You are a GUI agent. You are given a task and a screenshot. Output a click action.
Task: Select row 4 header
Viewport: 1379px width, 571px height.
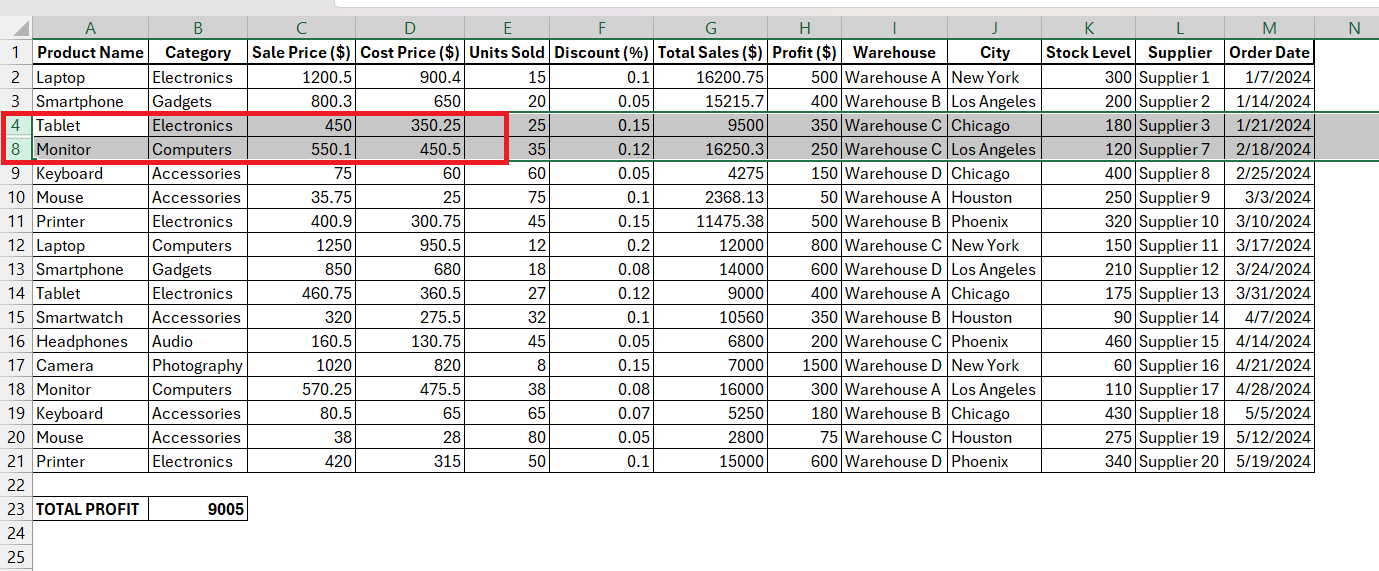pos(16,125)
